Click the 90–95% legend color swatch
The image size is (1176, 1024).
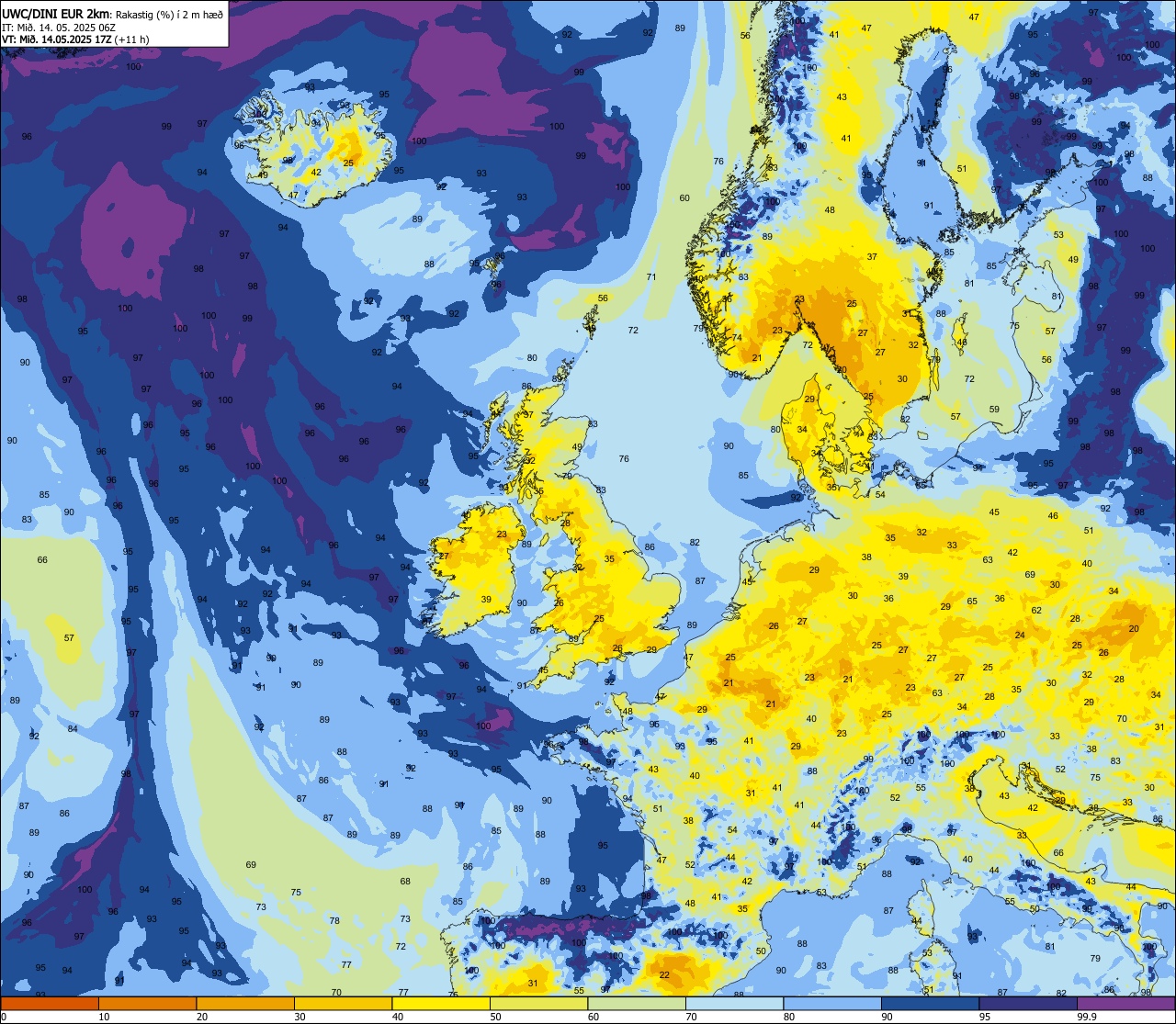tap(930, 1004)
